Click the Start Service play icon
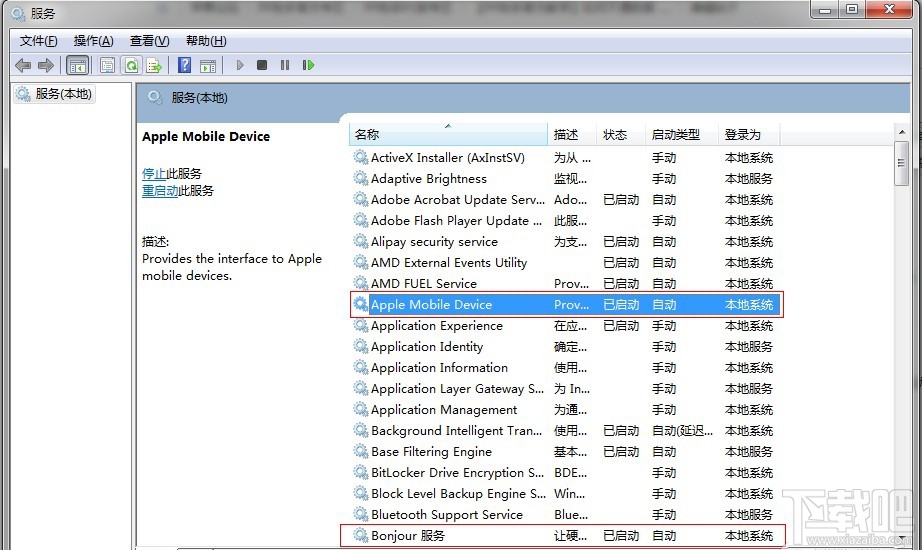922x550 pixels. [x=240, y=65]
